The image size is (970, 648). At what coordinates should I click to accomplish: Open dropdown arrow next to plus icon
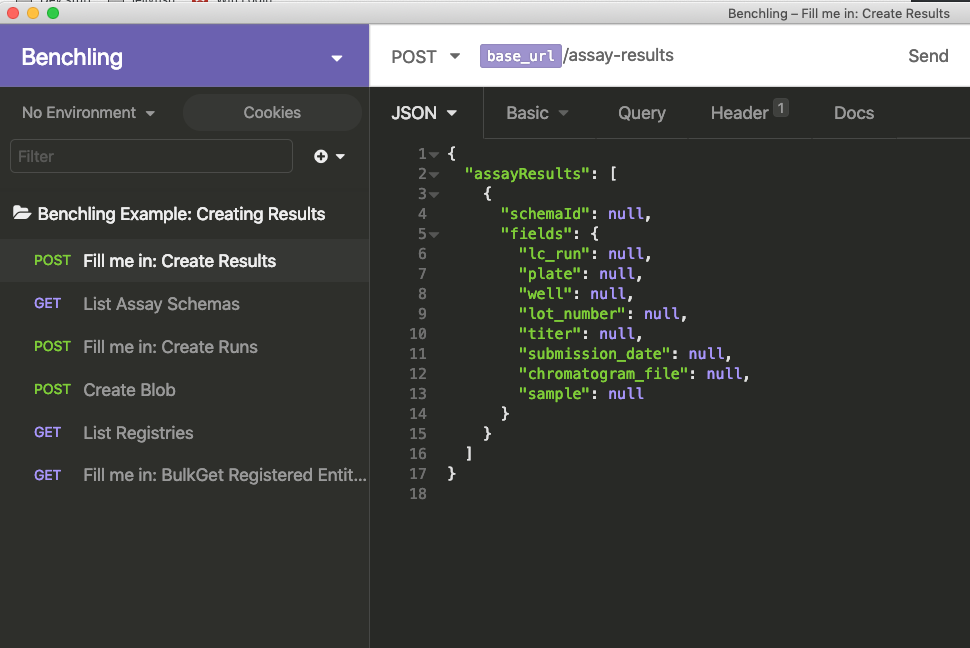tap(340, 157)
